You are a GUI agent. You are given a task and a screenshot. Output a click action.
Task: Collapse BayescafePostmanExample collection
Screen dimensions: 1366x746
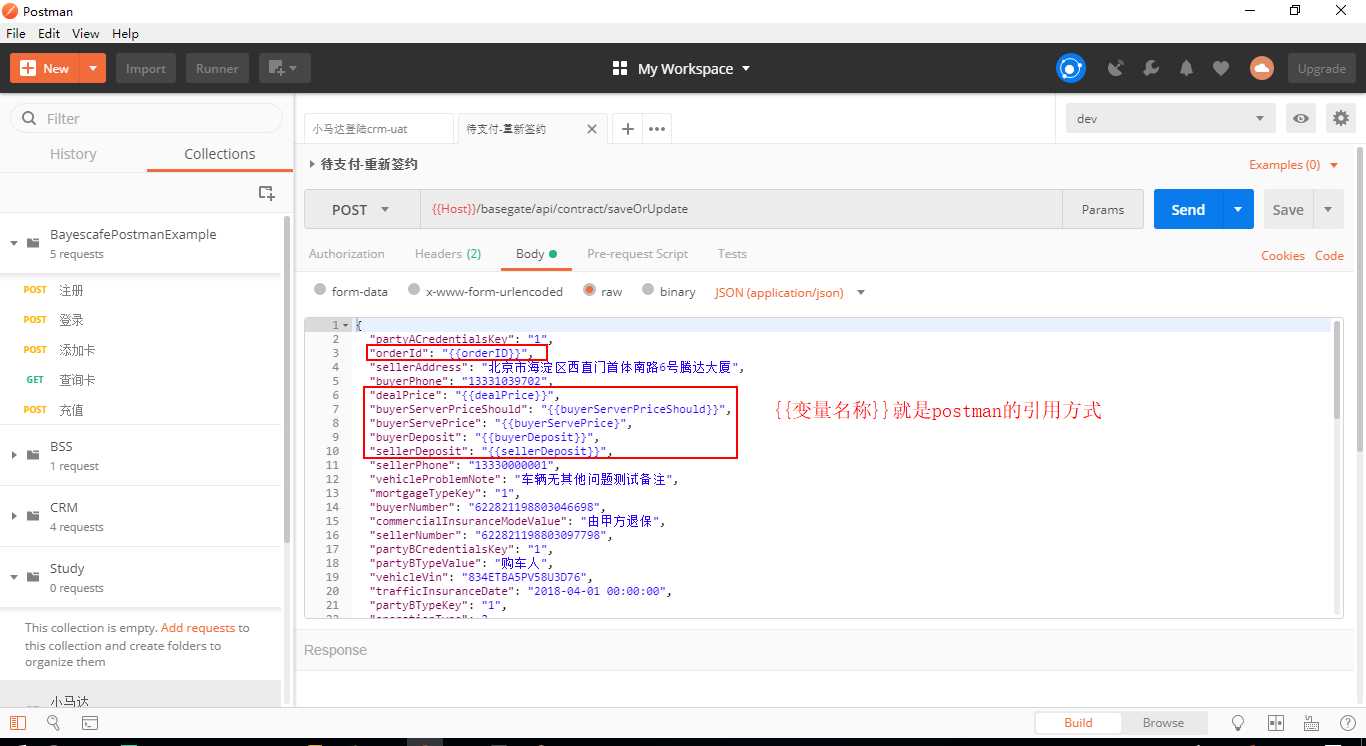(14, 243)
